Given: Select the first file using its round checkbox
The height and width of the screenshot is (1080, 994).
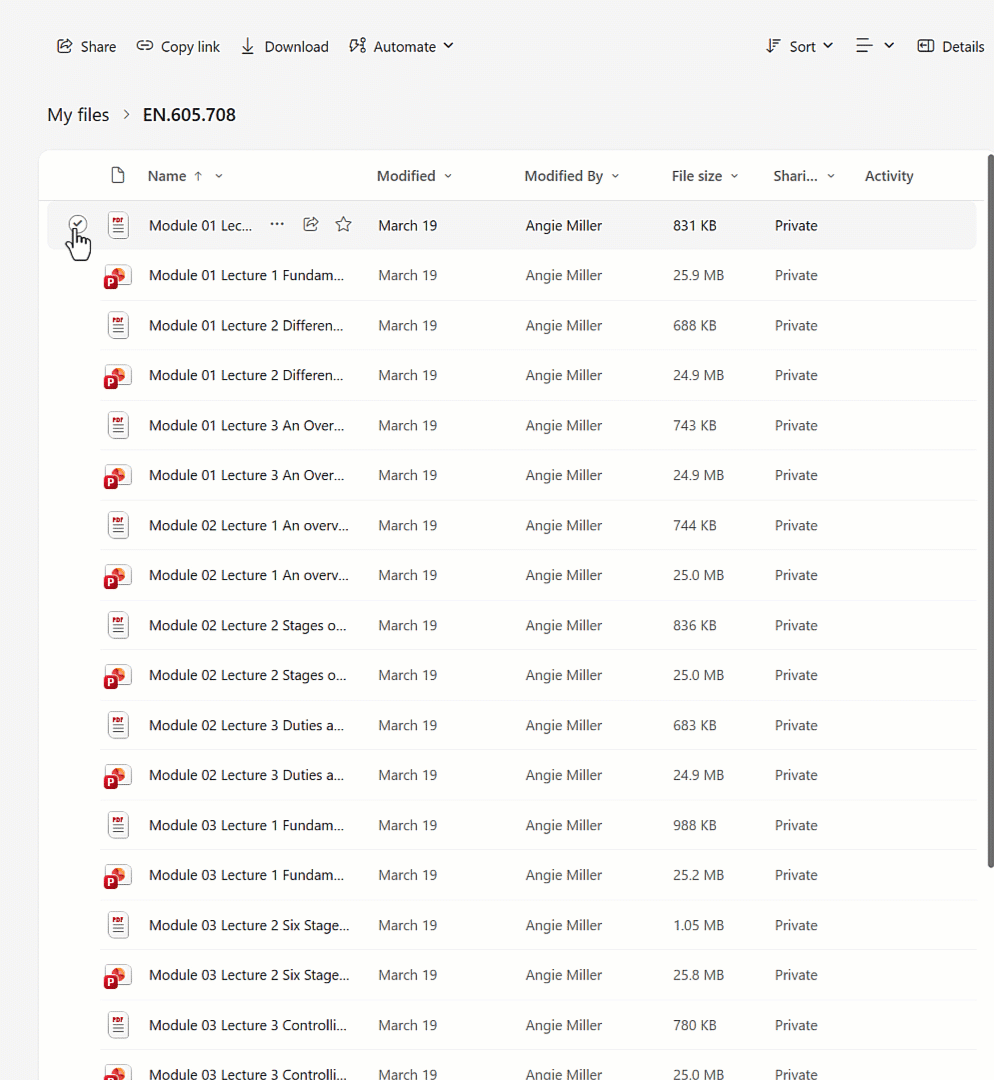Looking at the screenshot, I should click(x=77, y=224).
